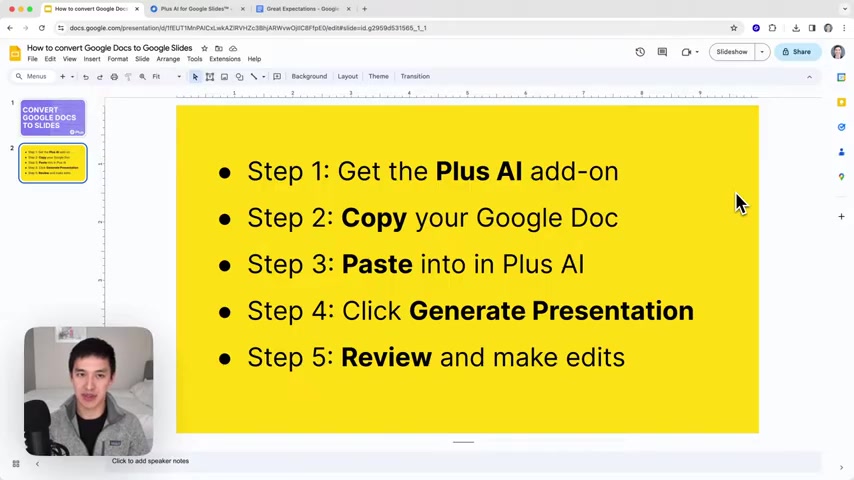Open the Arrange menu
The width and height of the screenshot is (854, 480).
(x=168, y=59)
